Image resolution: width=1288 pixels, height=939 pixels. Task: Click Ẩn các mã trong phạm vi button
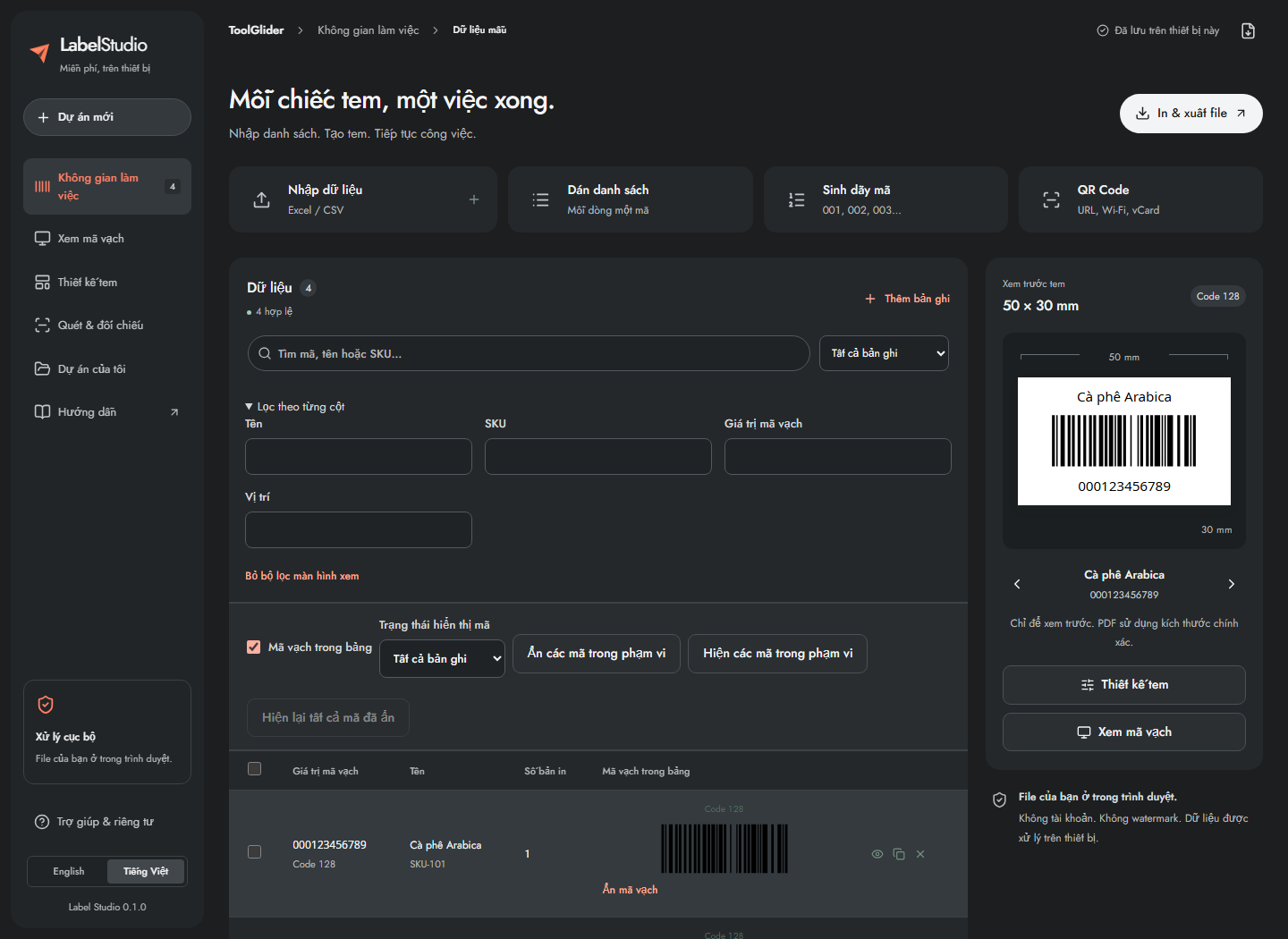[597, 654]
